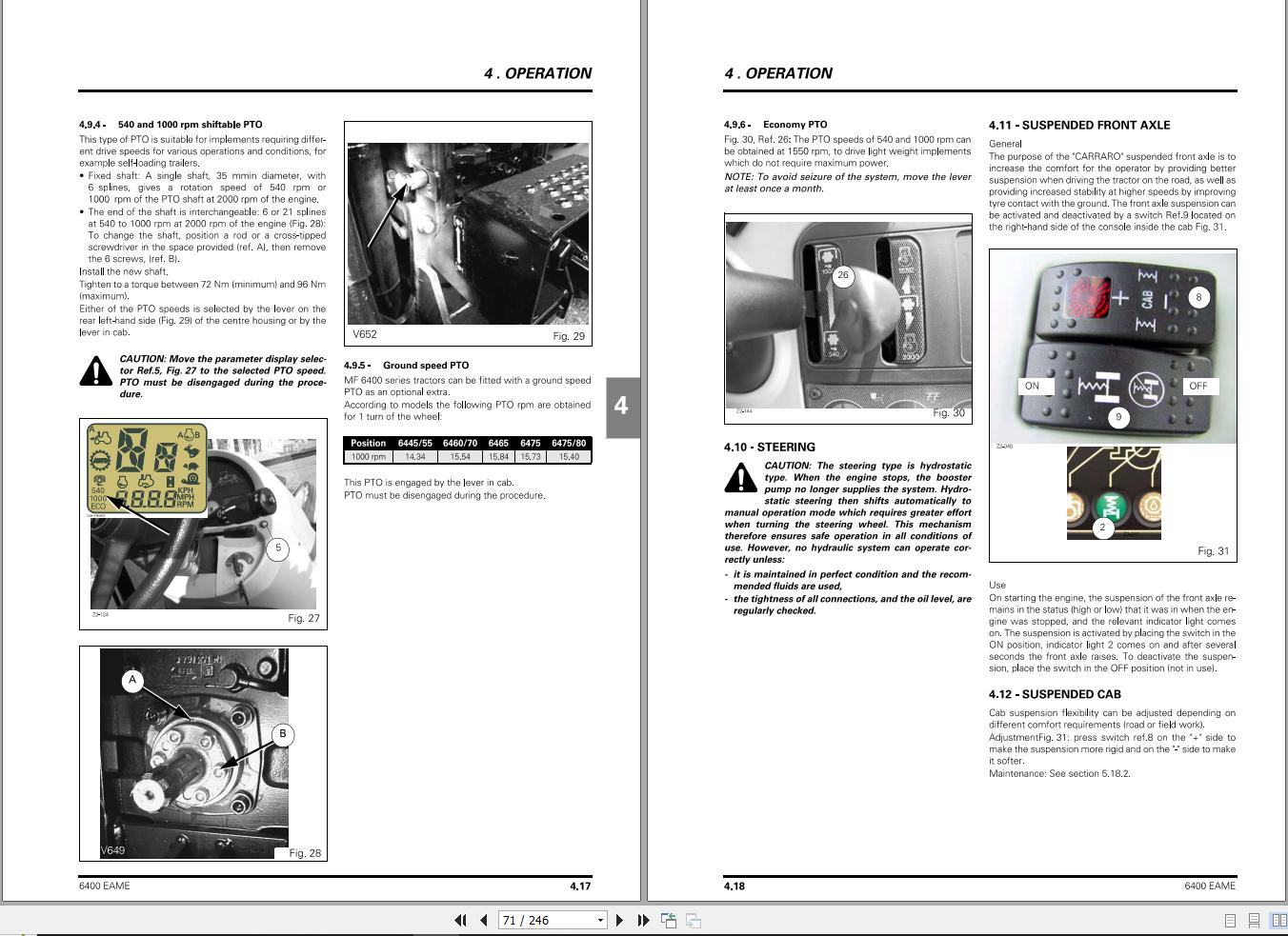This screenshot has width=1288, height=936.
Task: Click the heading "4.12 - SUSPENDED CAB"
Action: pyautogui.click(x=1055, y=694)
